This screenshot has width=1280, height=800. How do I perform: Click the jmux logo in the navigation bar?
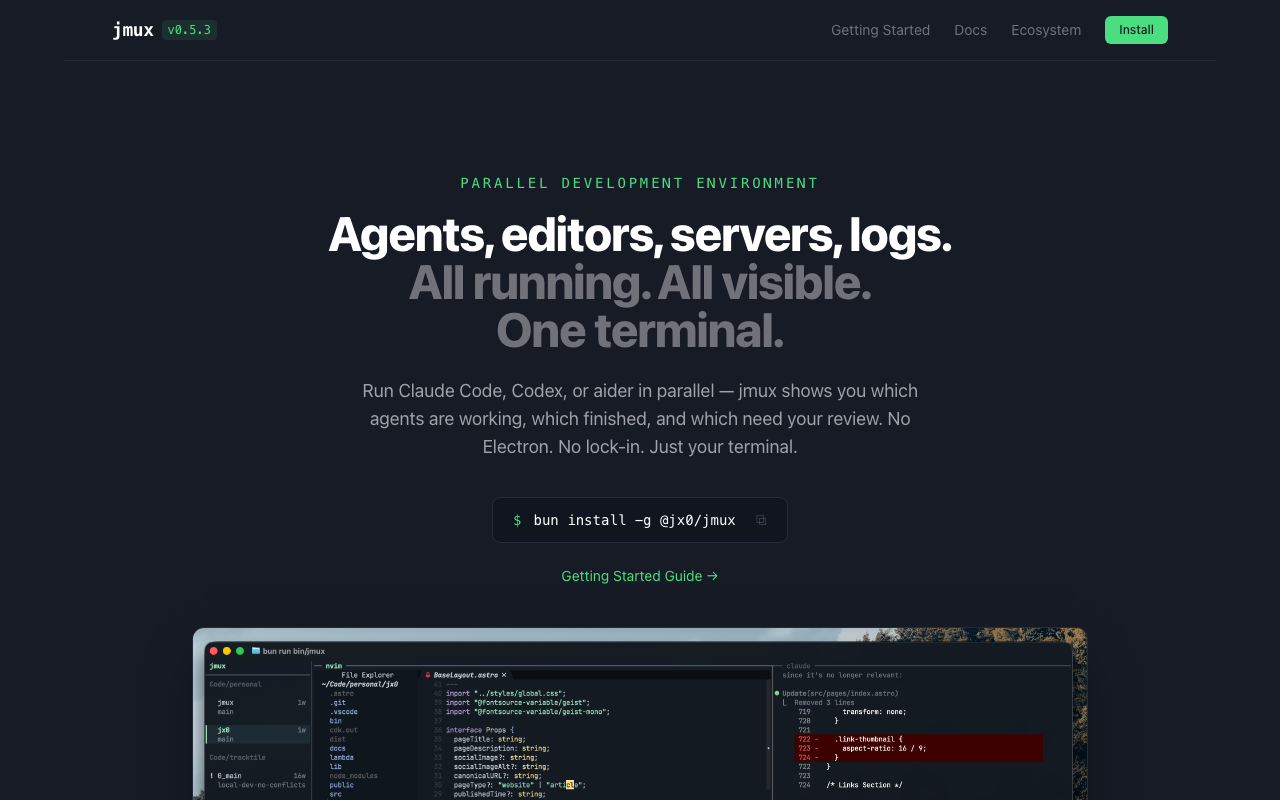click(131, 30)
